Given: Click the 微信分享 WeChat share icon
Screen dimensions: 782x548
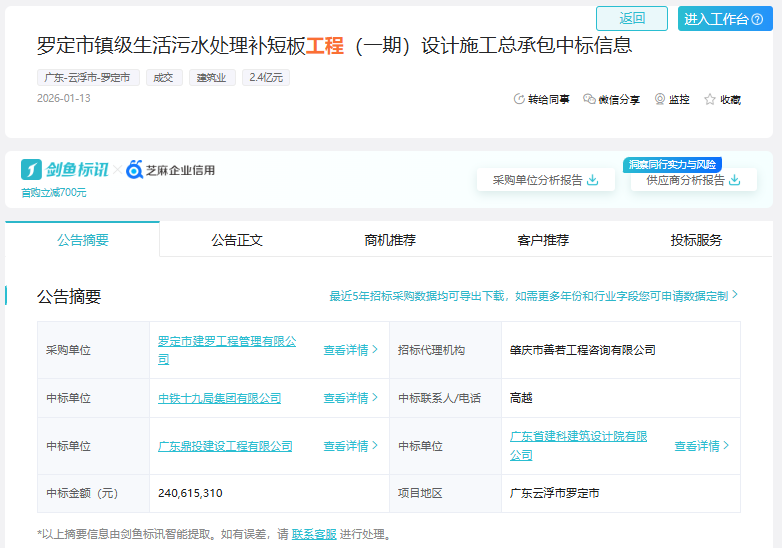Looking at the screenshot, I should 589,99.
